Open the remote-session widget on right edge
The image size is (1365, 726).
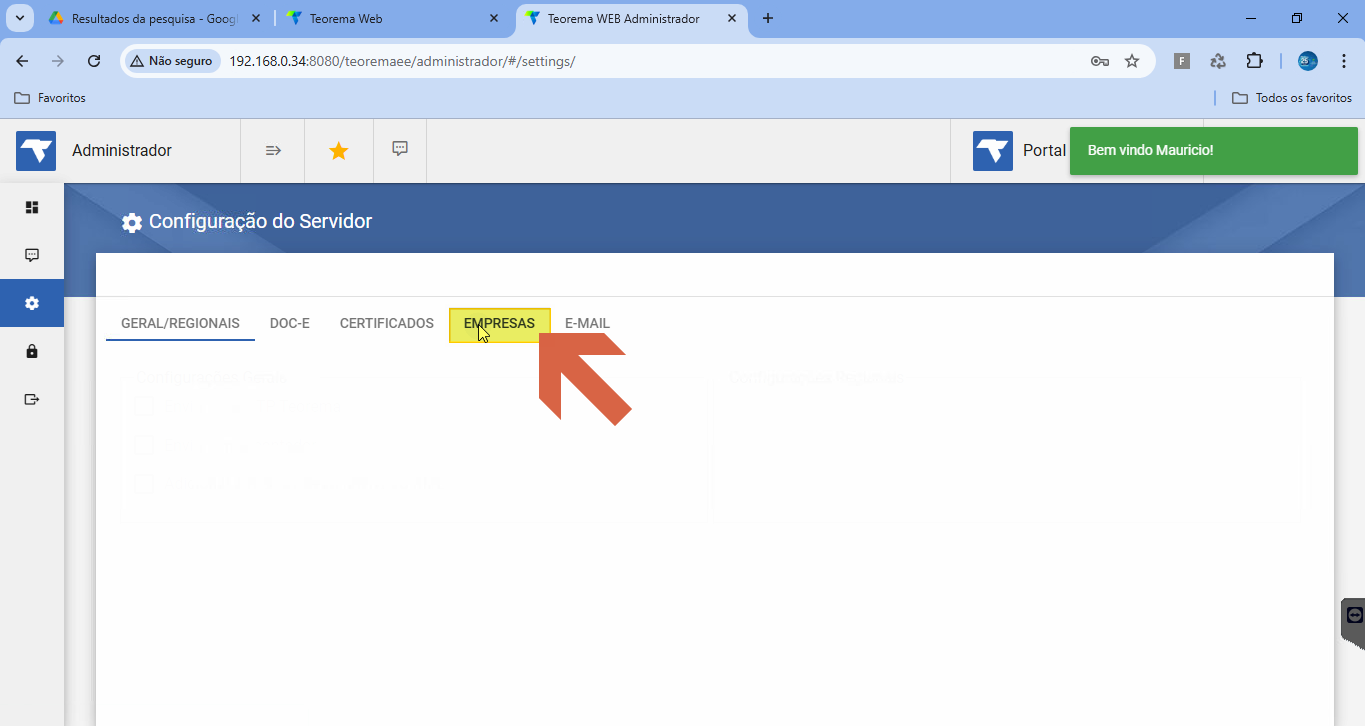pos(1353,618)
